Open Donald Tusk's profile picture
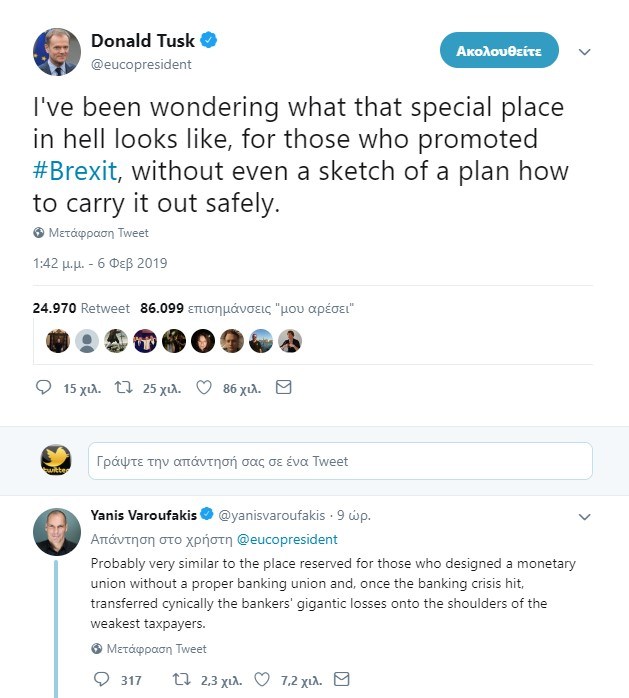This screenshot has width=629, height=698. point(57,52)
